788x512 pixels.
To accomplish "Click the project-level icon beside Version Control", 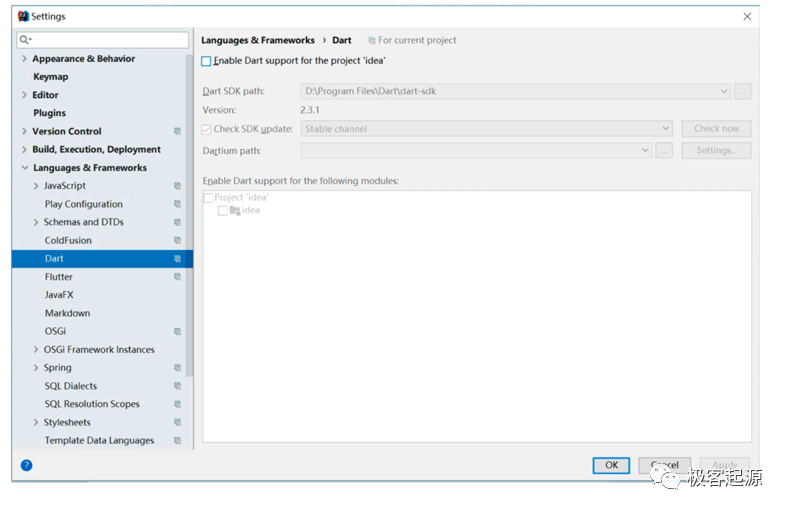I will click(177, 131).
